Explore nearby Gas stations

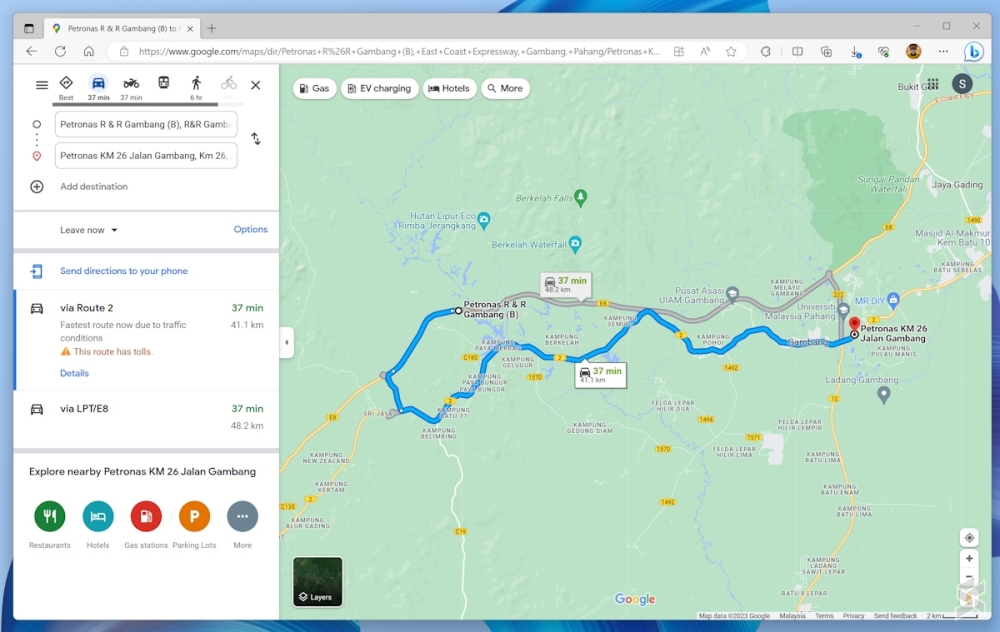[146, 517]
